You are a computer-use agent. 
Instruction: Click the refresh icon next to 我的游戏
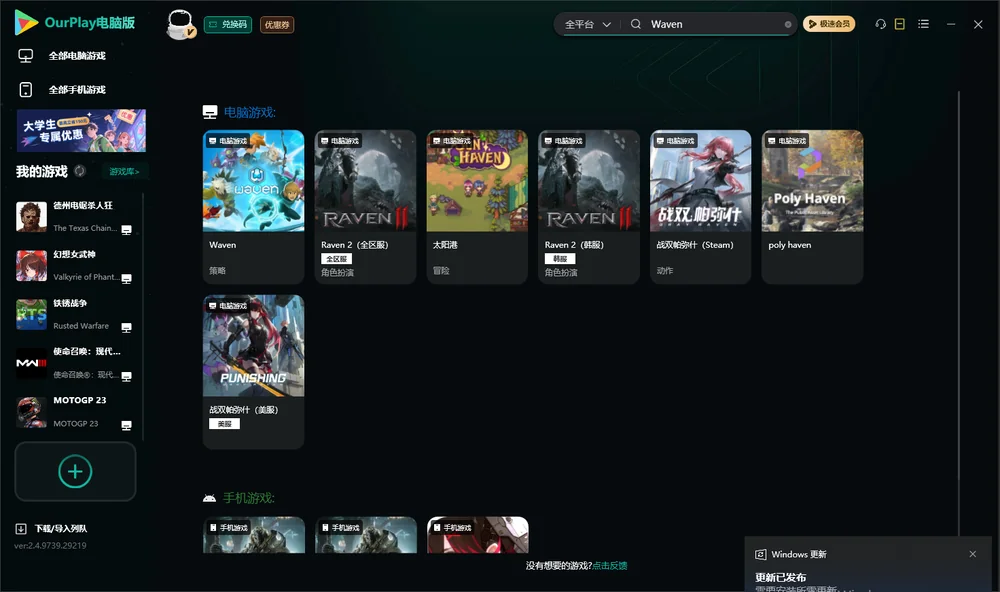point(80,171)
